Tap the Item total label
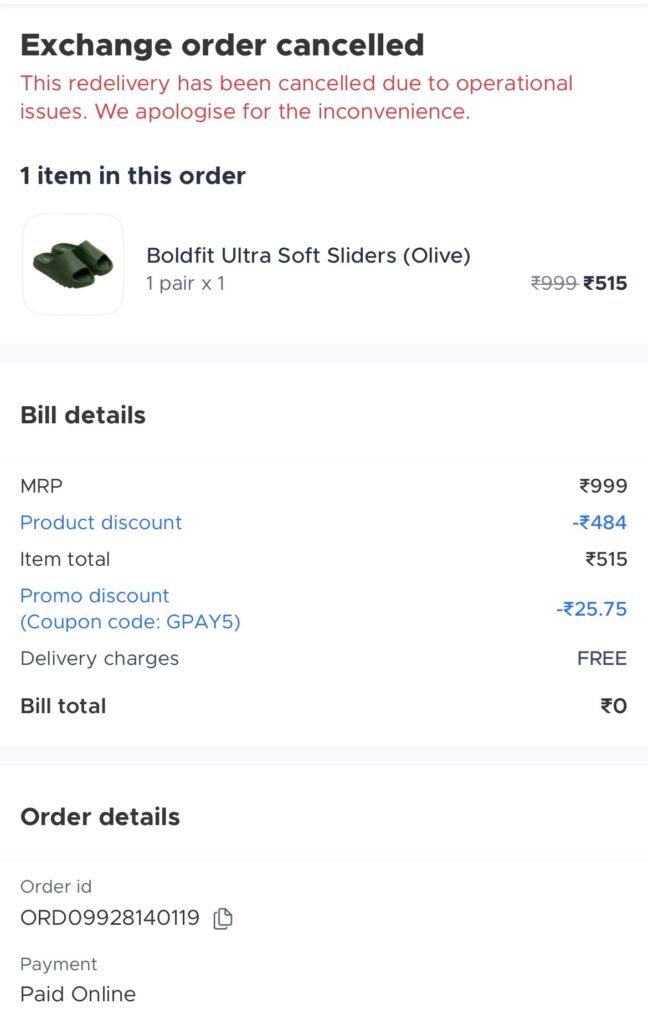The width and height of the screenshot is (648, 1024). coord(65,559)
